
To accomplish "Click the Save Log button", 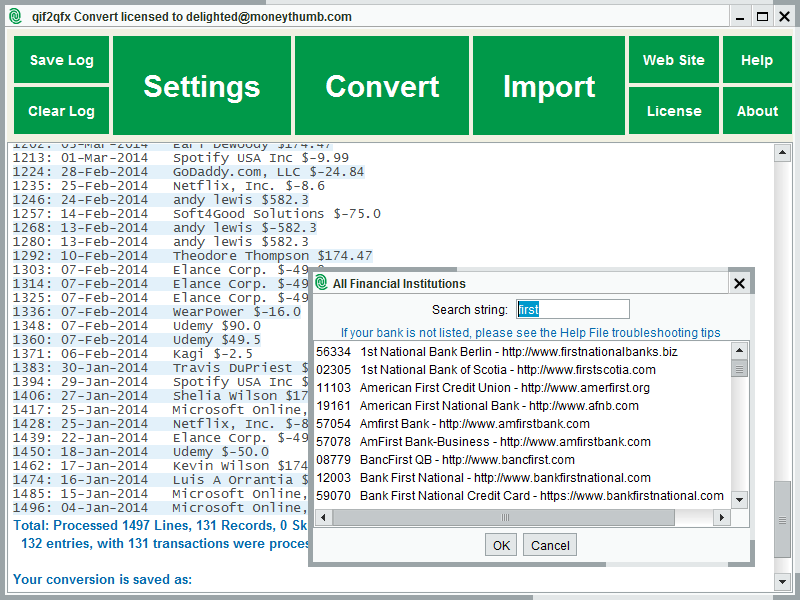I will click(x=61, y=60).
